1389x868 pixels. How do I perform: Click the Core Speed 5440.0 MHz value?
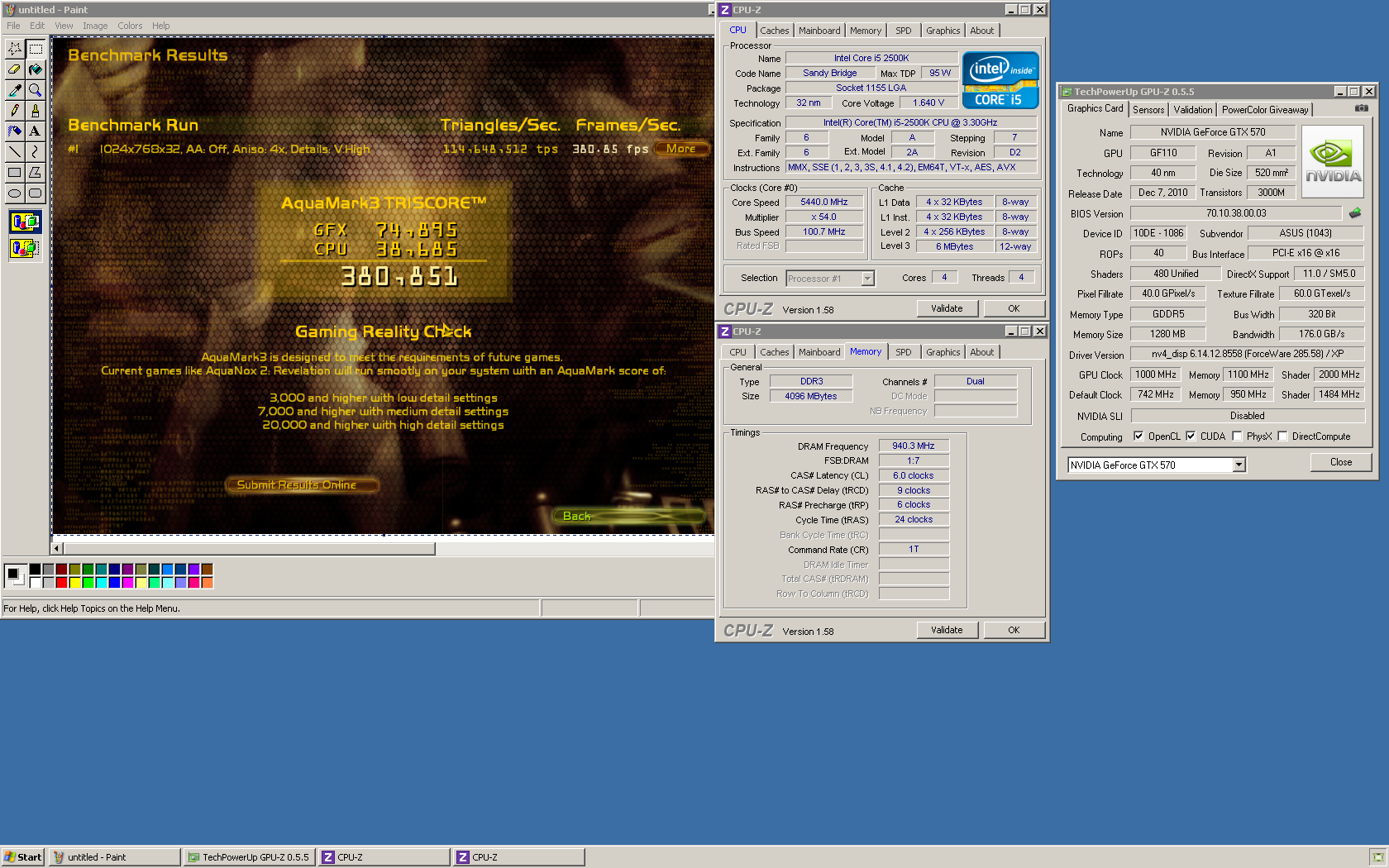coord(823,202)
